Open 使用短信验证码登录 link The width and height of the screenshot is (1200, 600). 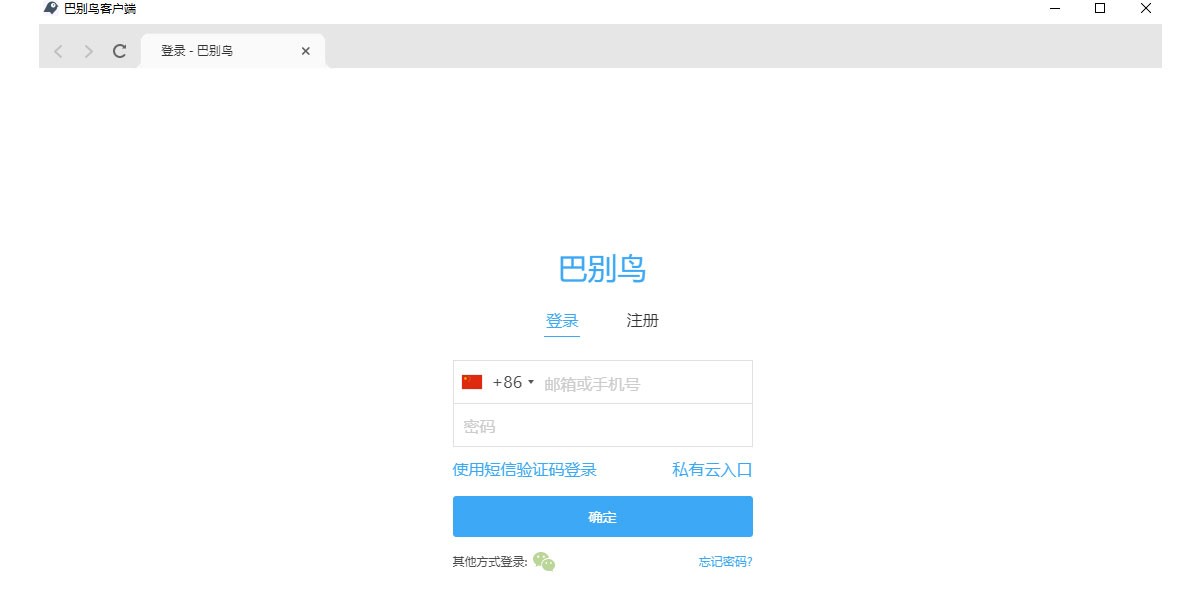[525, 470]
